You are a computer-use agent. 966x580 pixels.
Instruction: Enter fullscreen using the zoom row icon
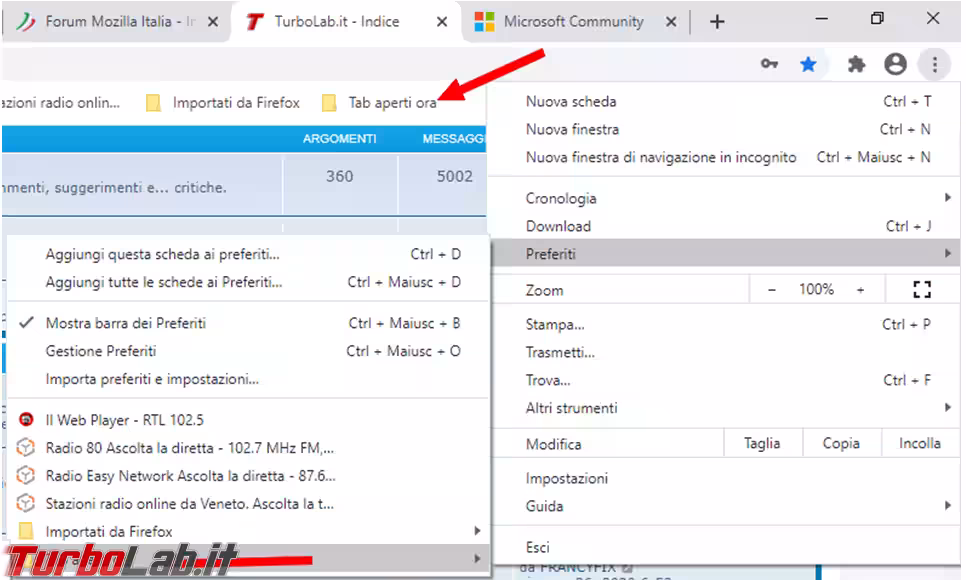922,290
